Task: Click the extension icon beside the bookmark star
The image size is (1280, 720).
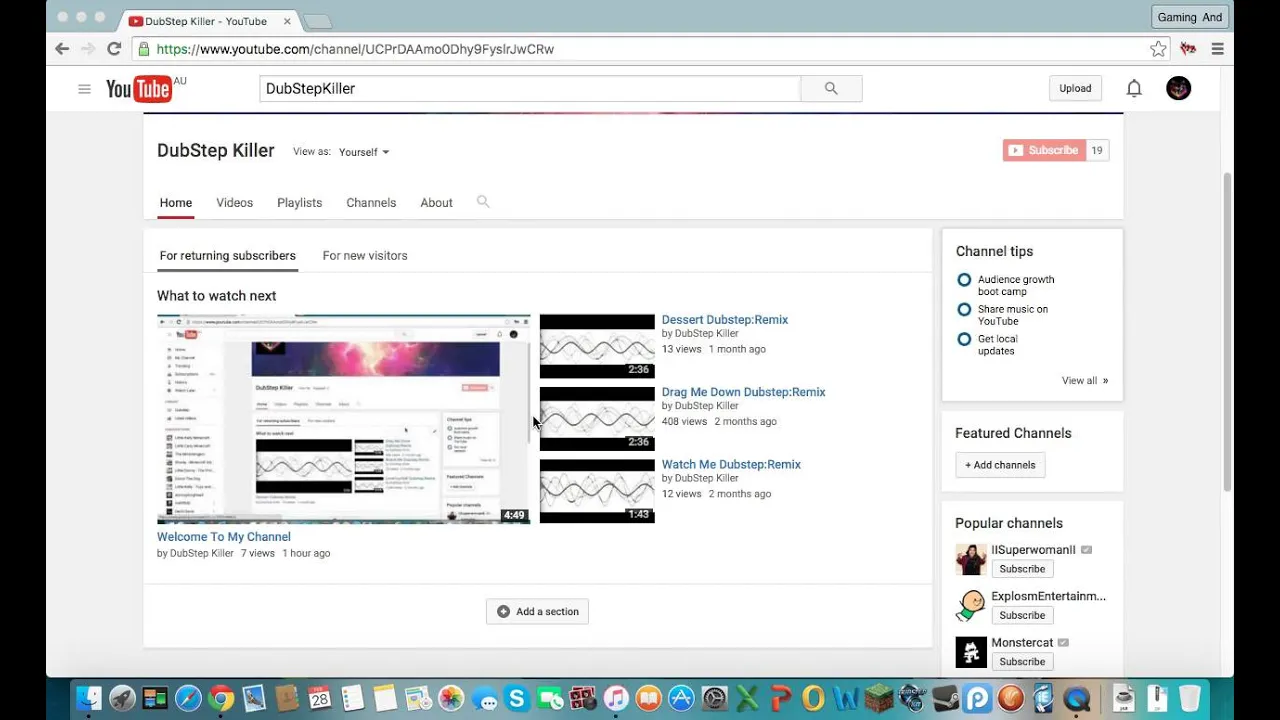Action: pyautogui.click(x=1188, y=49)
